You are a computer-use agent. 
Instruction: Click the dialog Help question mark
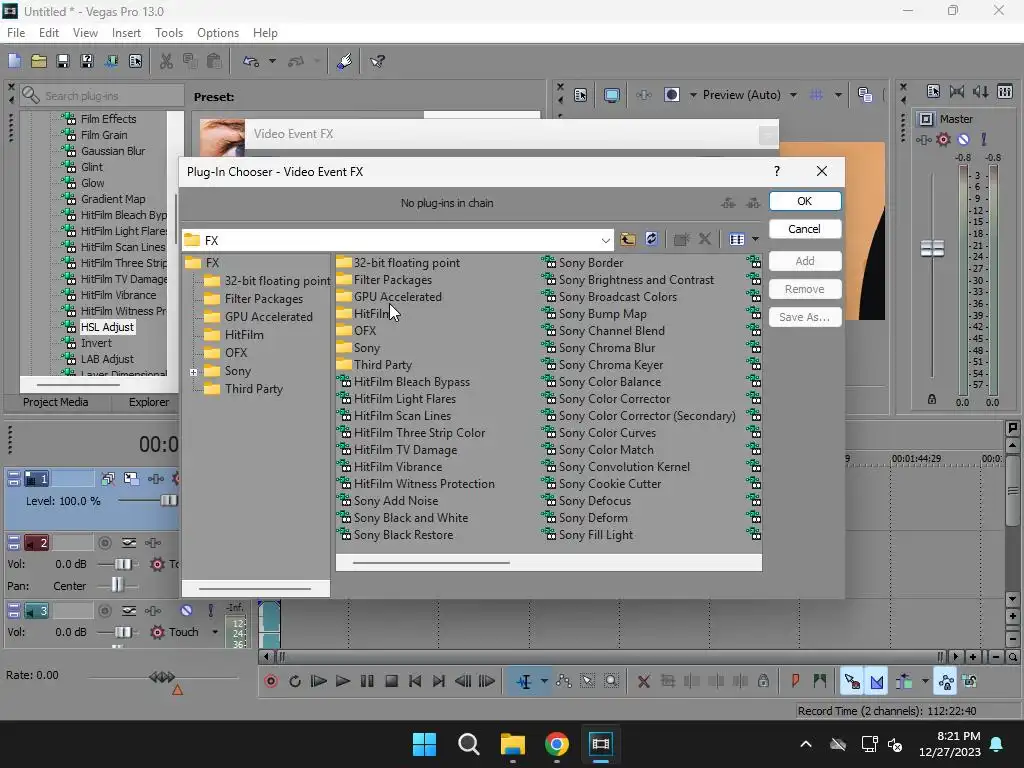point(776,171)
